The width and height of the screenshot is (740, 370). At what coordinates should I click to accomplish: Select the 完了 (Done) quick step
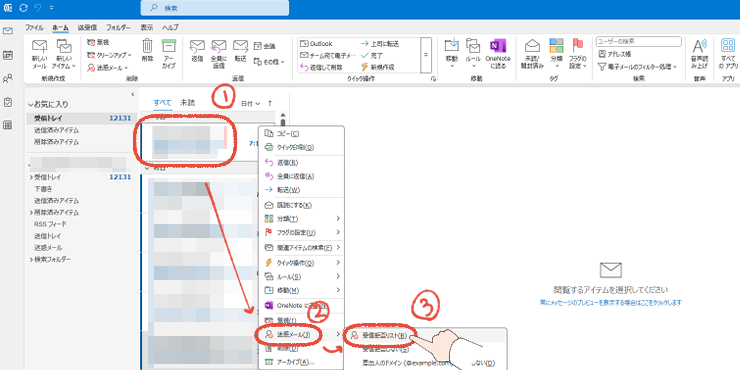[372, 55]
